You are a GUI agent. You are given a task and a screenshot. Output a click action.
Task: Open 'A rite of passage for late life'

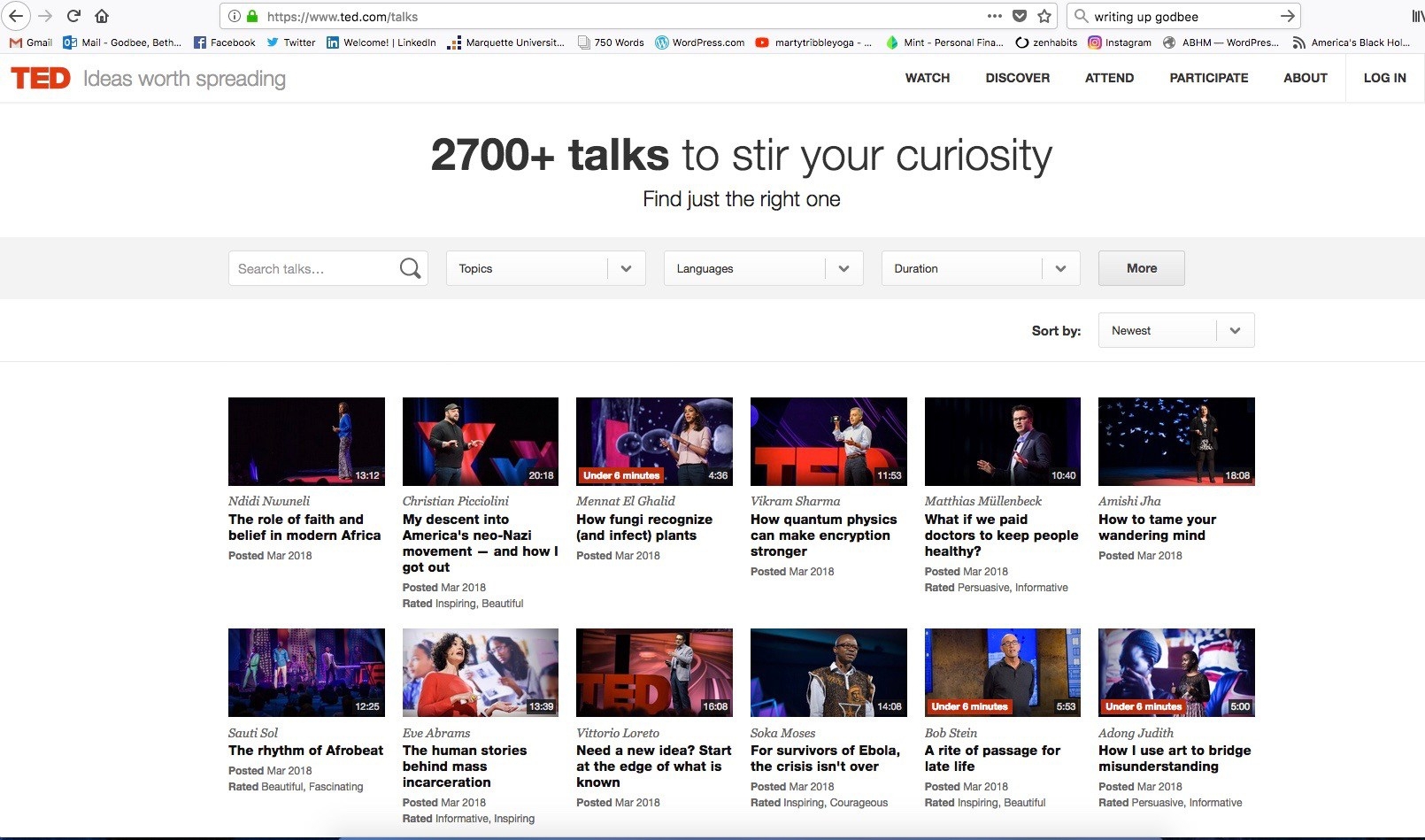992,759
